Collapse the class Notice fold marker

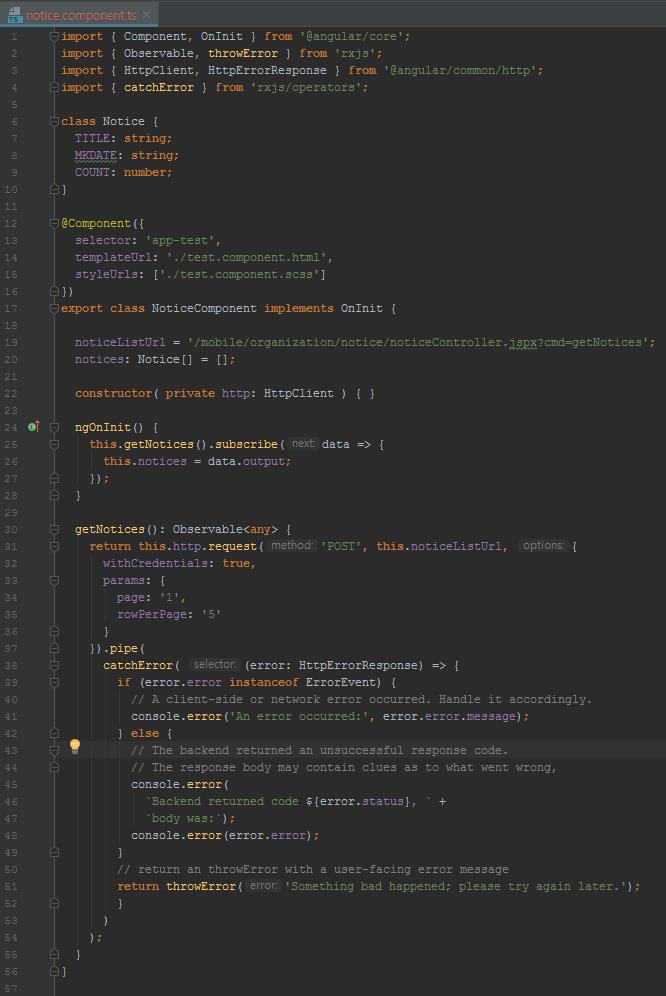tap(54, 121)
